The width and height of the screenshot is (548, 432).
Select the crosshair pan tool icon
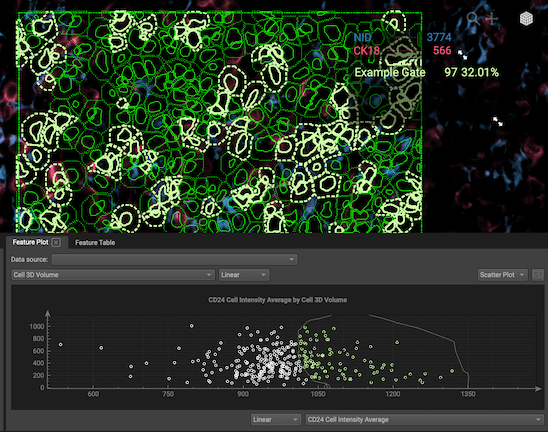492,19
